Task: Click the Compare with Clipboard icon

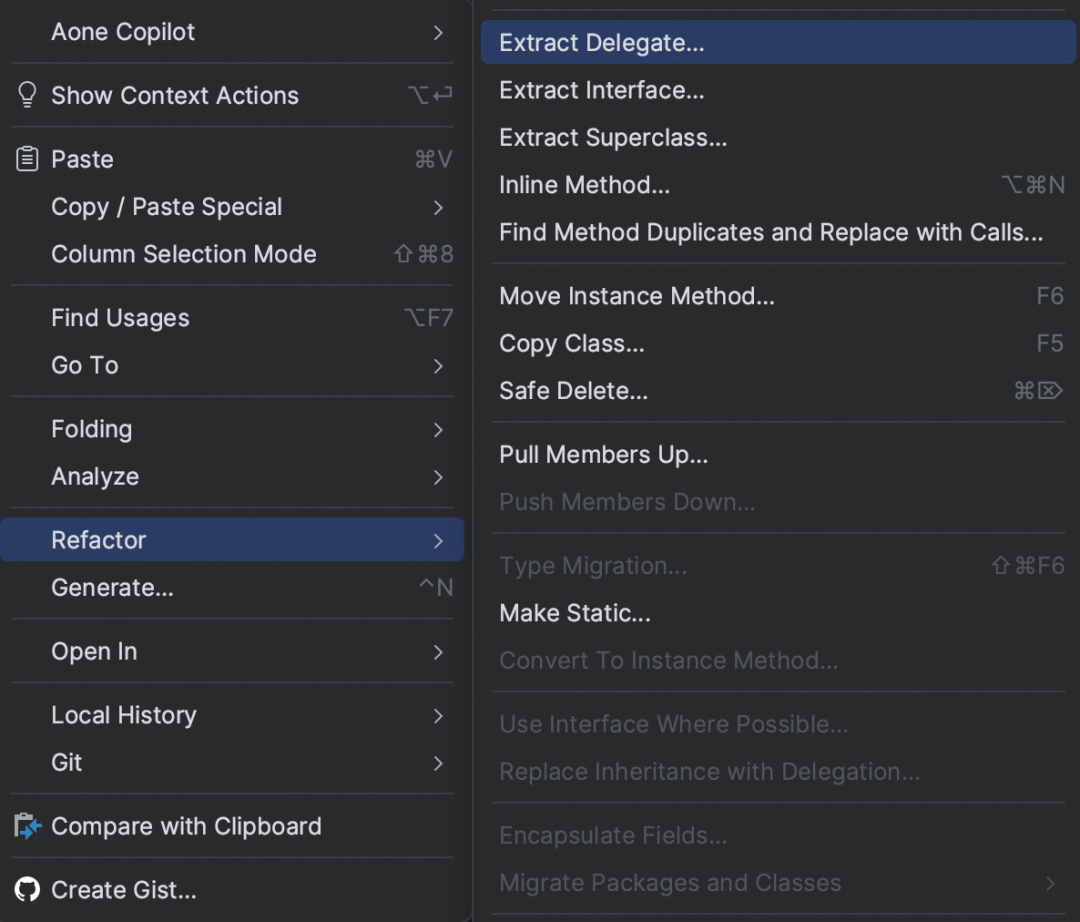Action: [x=28, y=826]
